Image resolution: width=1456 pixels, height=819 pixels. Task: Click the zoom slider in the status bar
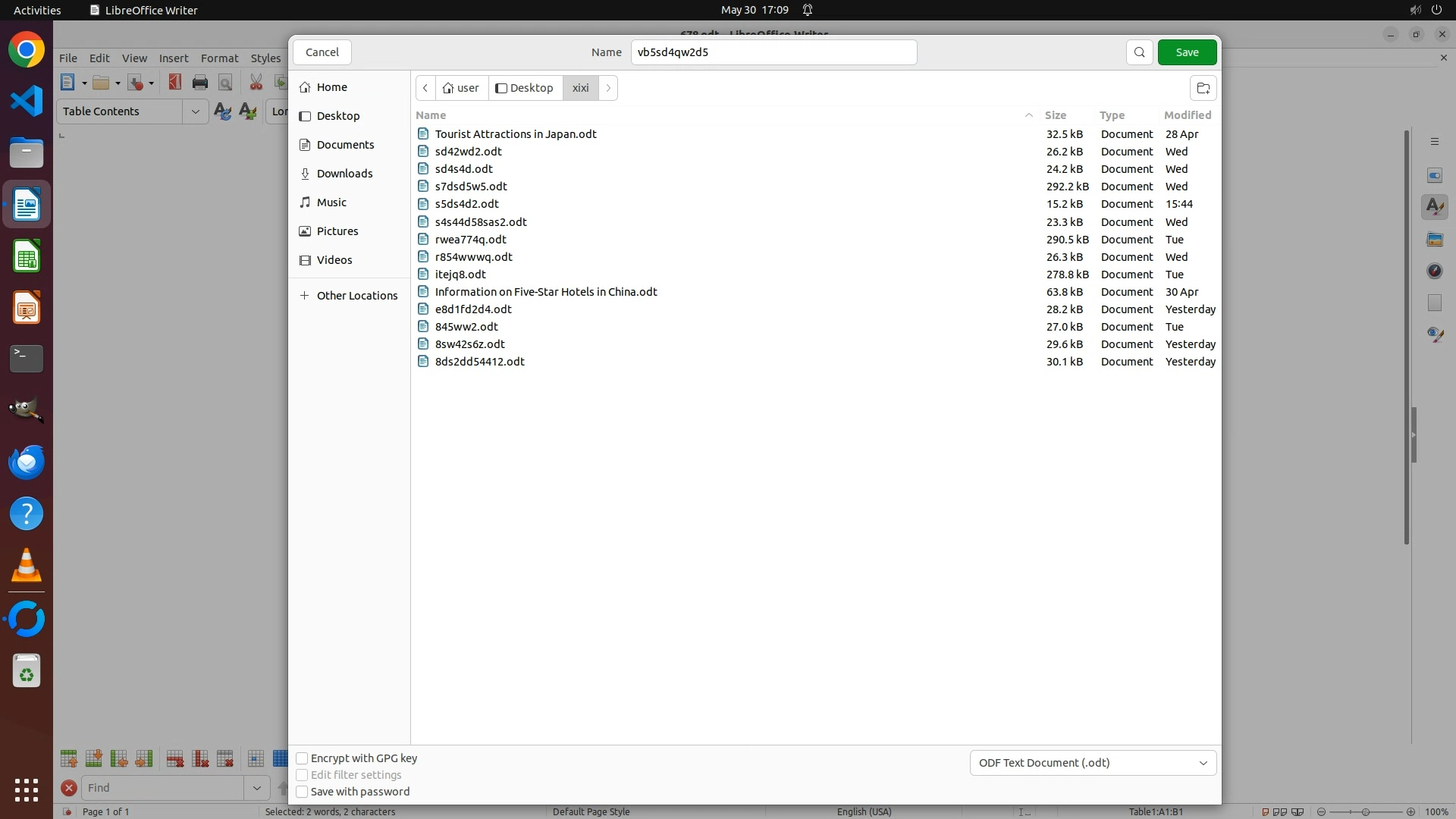pos(1365,811)
